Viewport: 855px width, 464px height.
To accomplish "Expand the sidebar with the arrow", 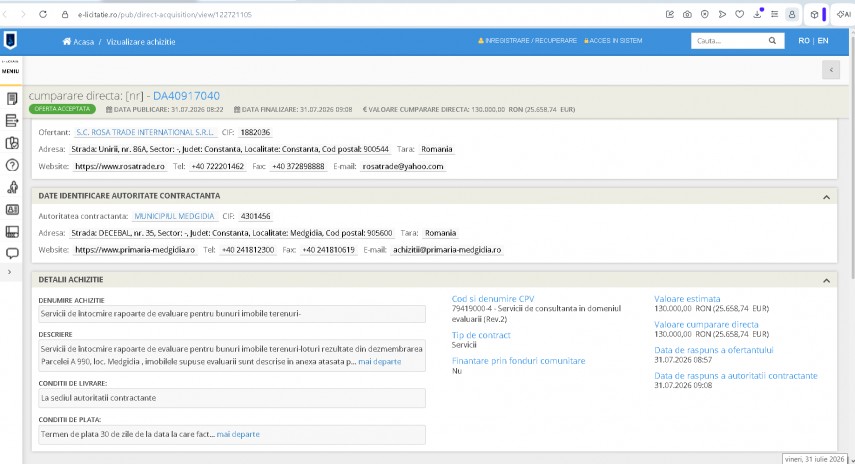I will [x=9, y=272].
